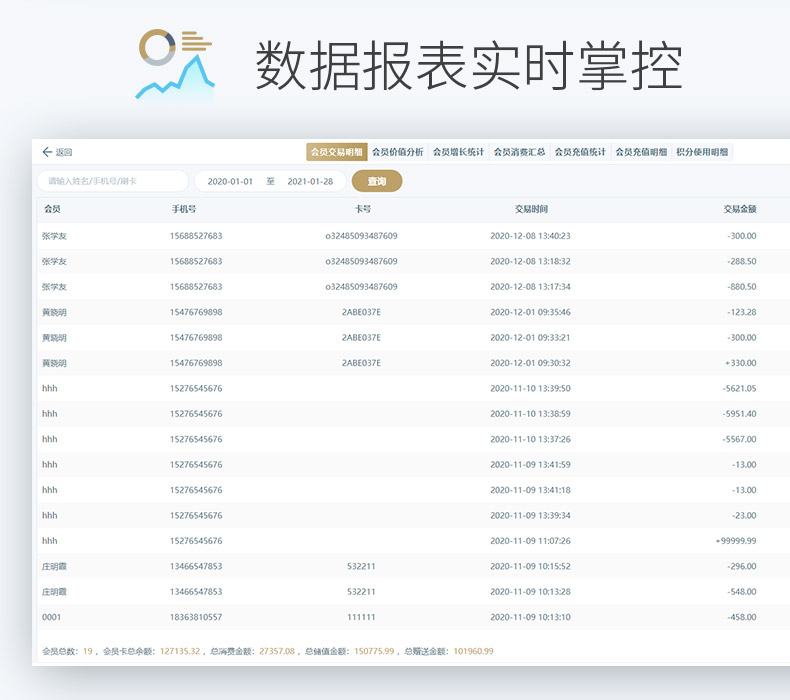Select the first 张学友 row with -300.00

(x=400, y=236)
